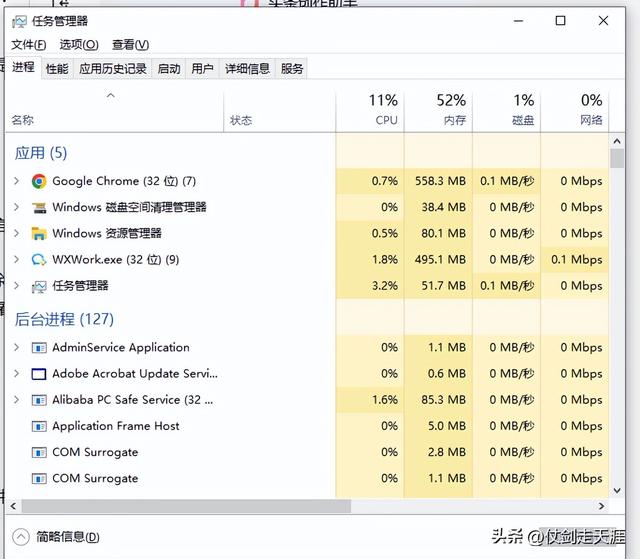The image size is (640, 559).
Task: Click WXWork's 495.1 MB memory value
Action: point(440,259)
